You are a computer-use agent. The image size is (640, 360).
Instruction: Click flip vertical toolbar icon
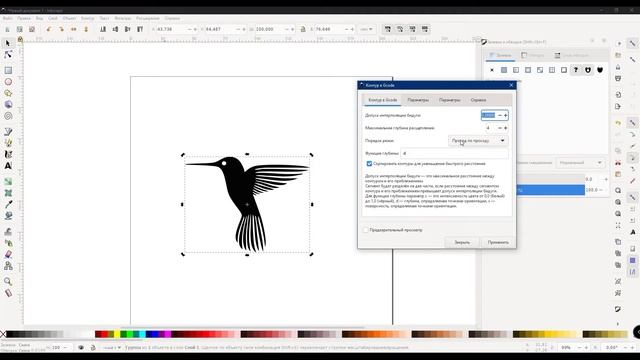(86, 29)
